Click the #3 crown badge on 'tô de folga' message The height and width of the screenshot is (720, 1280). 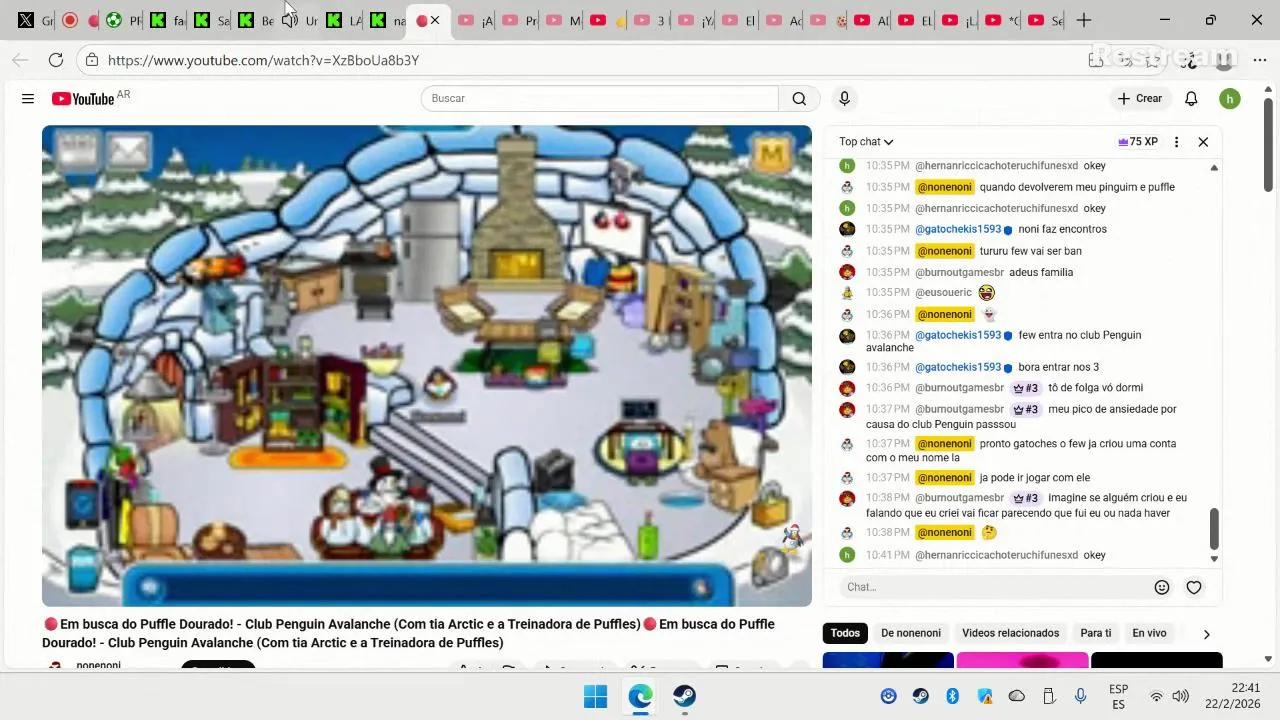(x=1026, y=388)
